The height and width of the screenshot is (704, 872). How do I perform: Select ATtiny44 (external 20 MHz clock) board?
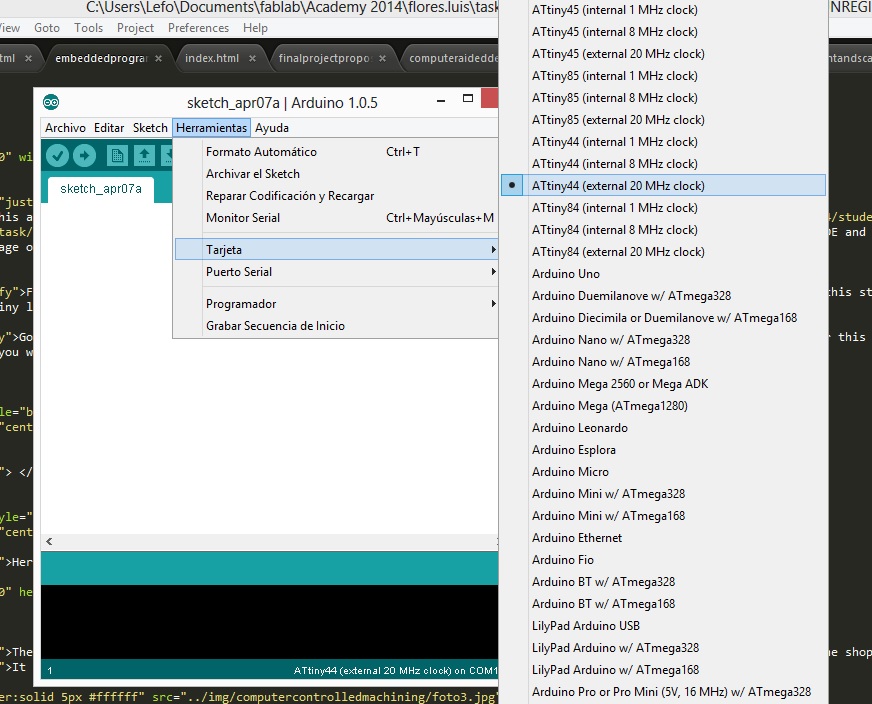click(x=663, y=186)
